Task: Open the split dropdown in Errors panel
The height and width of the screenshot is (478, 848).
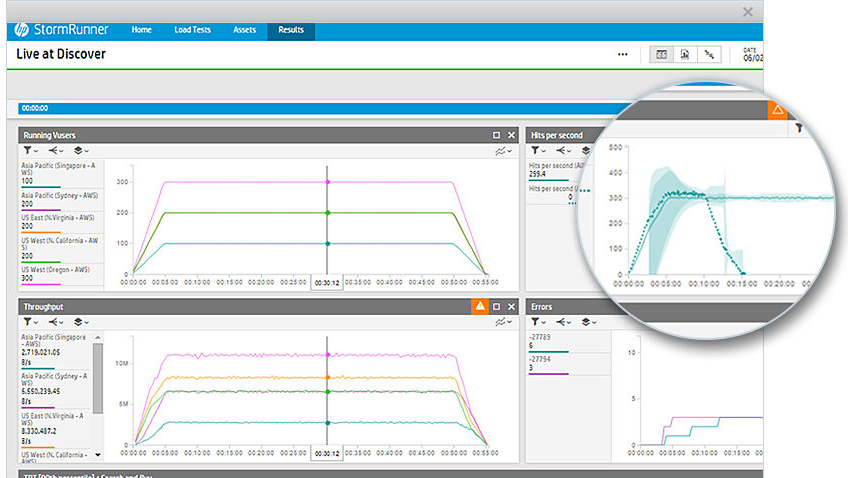Action: pos(564,322)
